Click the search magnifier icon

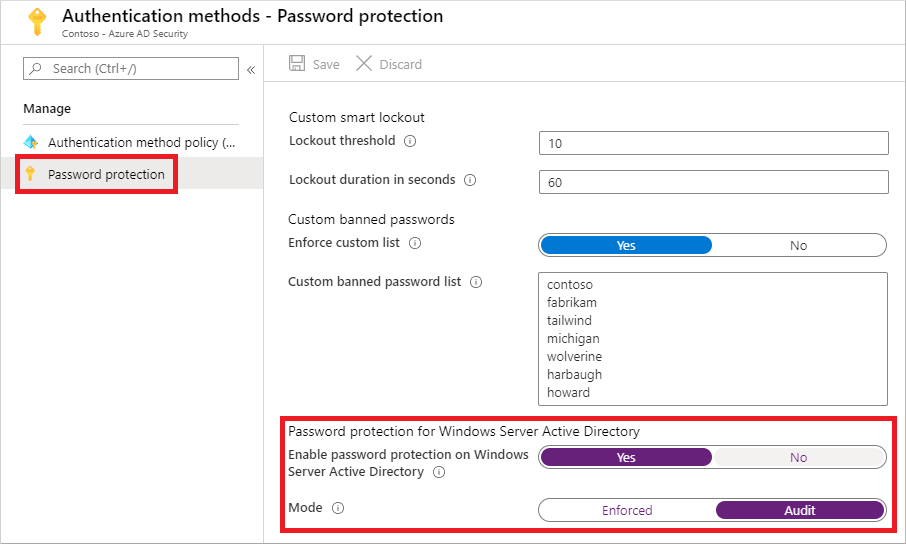[x=37, y=69]
